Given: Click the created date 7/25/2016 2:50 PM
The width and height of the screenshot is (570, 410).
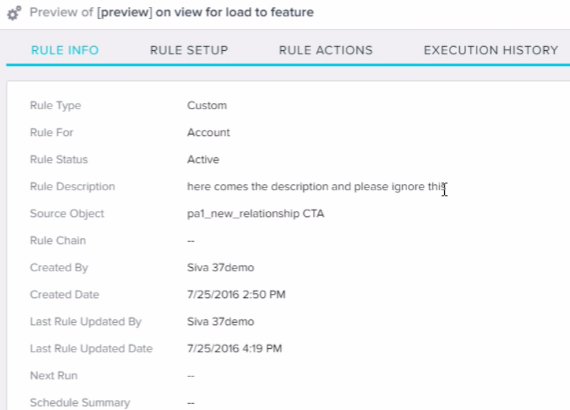Looking at the screenshot, I should pyautogui.click(x=236, y=294).
